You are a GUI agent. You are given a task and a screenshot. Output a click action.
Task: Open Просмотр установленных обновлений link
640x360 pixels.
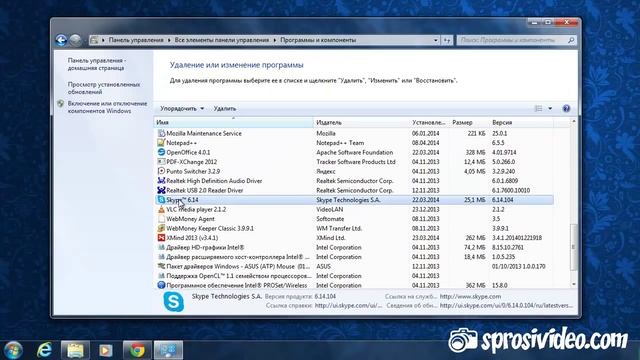pos(104,88)
